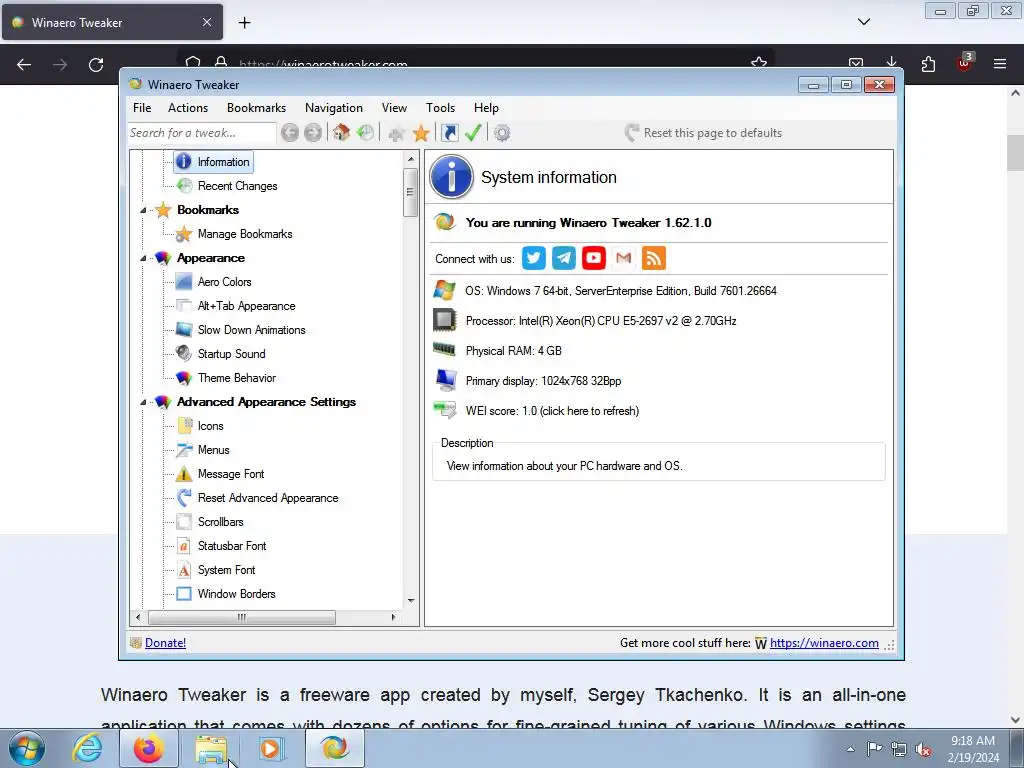The image size is (1024, 768).
Task: Select Slow Down Animations tree item
Action: coord(251,330)
